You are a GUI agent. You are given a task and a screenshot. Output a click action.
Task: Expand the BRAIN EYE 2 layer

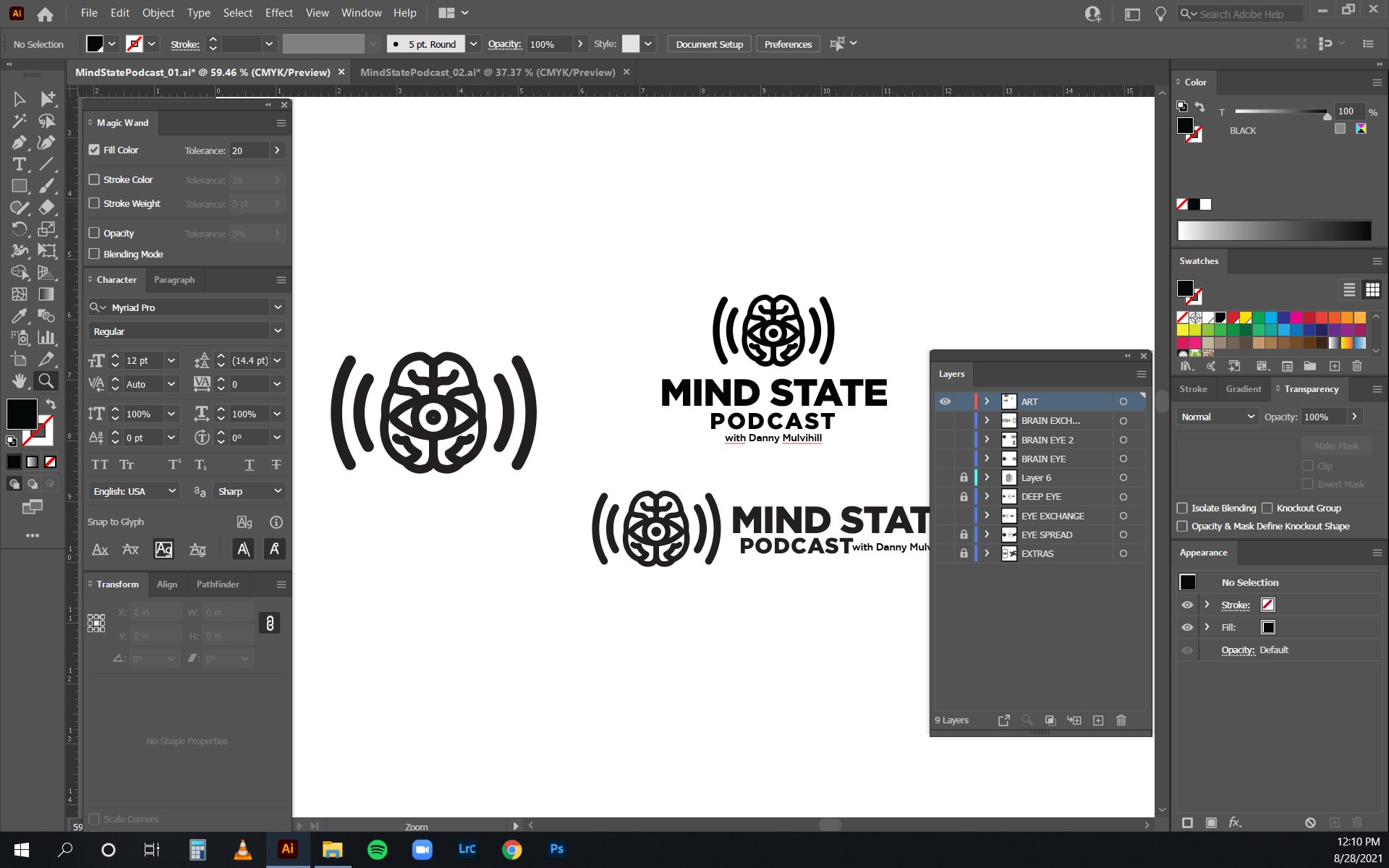[x=987, y=440]
